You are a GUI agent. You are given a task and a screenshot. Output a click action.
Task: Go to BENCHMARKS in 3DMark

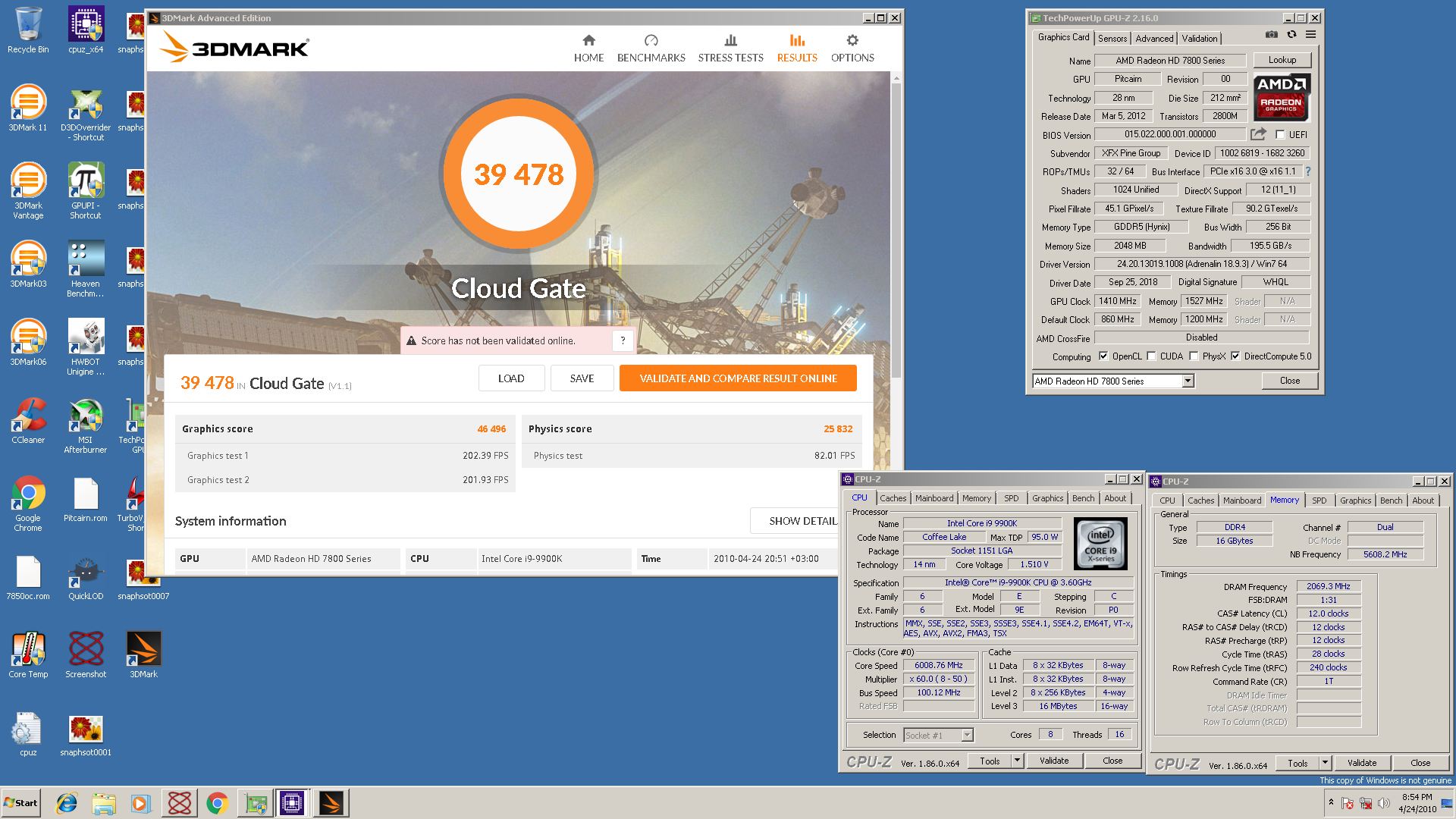(x=651, y=49)
